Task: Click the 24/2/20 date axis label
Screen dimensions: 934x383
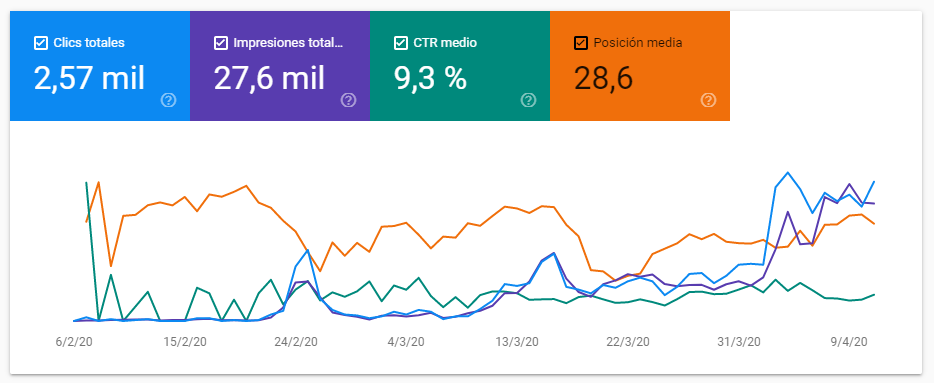Action: tap(295, 342)
